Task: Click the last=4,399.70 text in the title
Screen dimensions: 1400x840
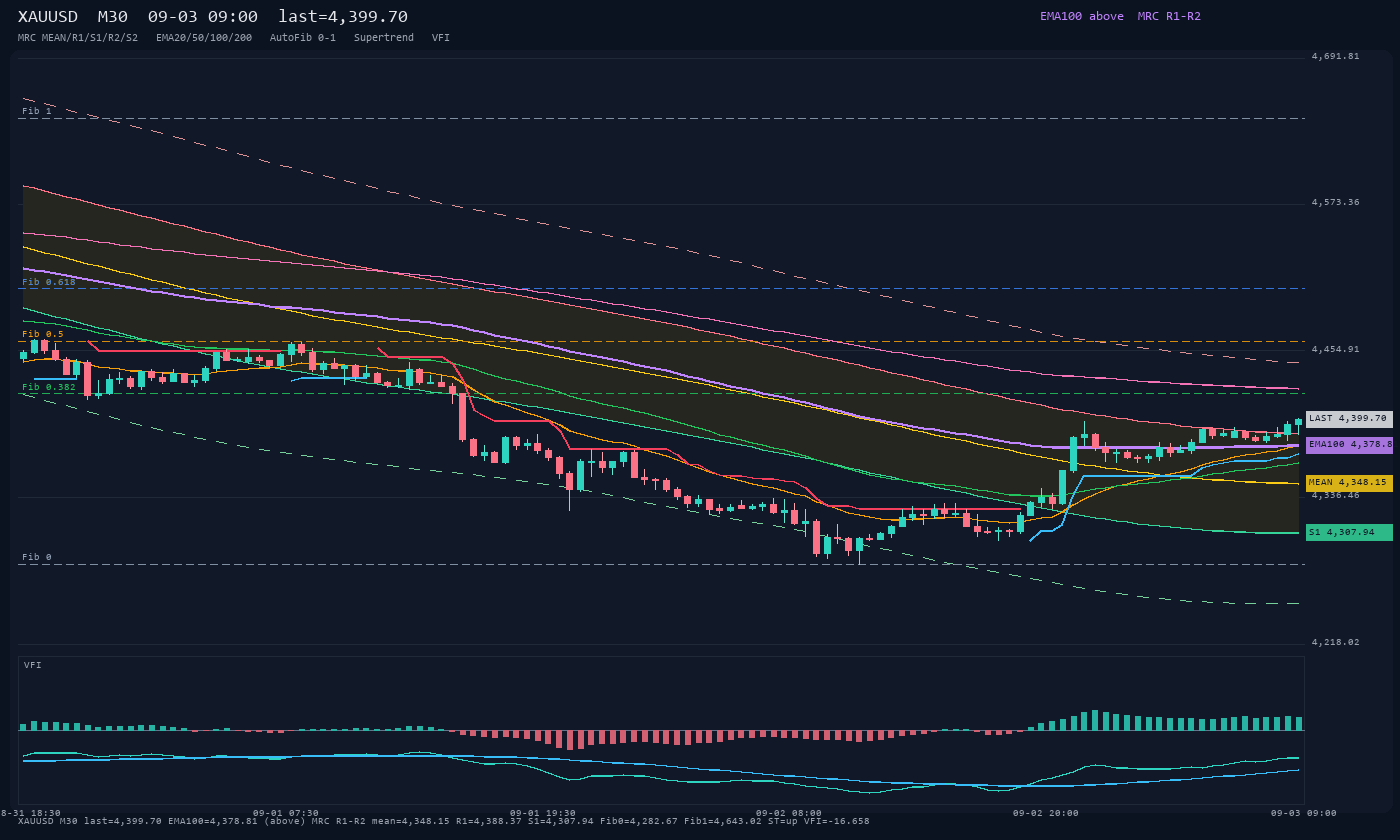Action: [343, 17]
